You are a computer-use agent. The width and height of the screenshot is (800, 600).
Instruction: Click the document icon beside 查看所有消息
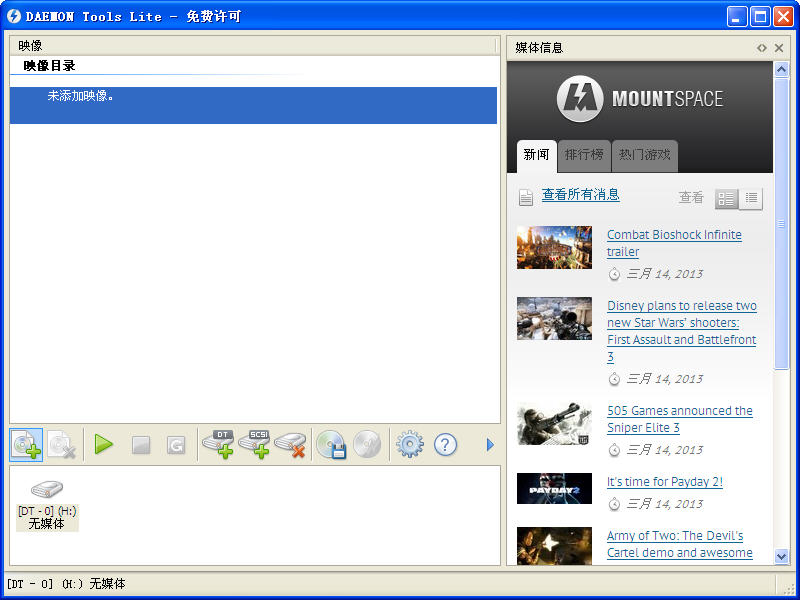coord(526,197)
